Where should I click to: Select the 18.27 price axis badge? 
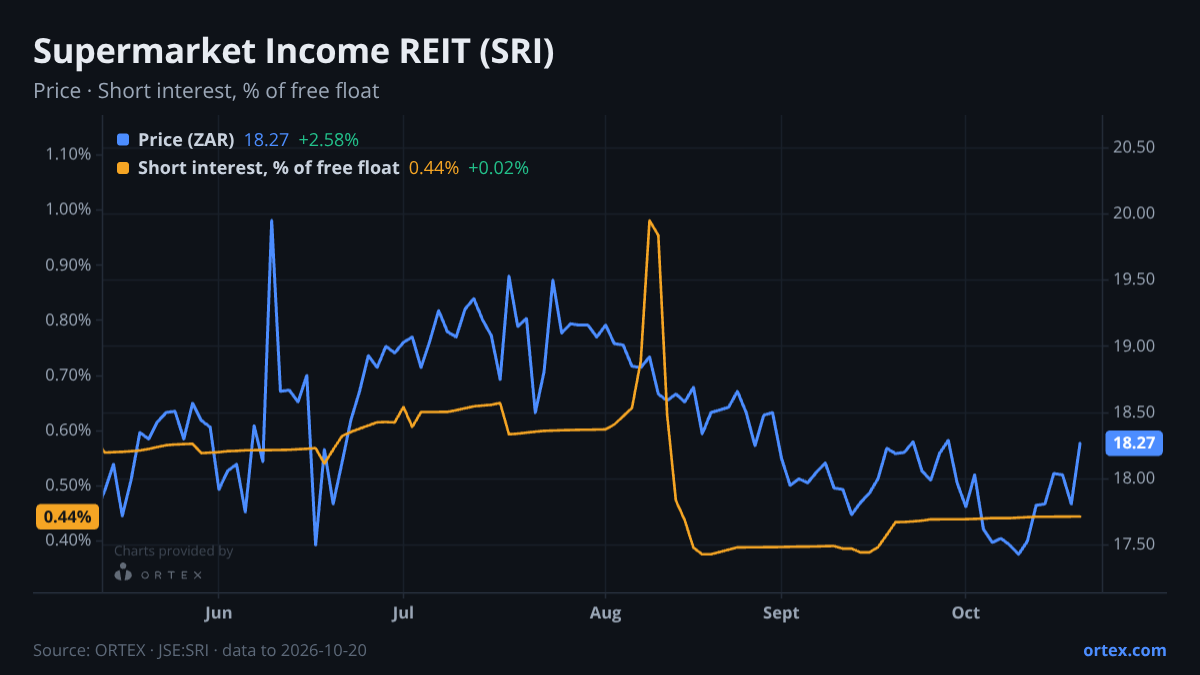pos(1132,443)
